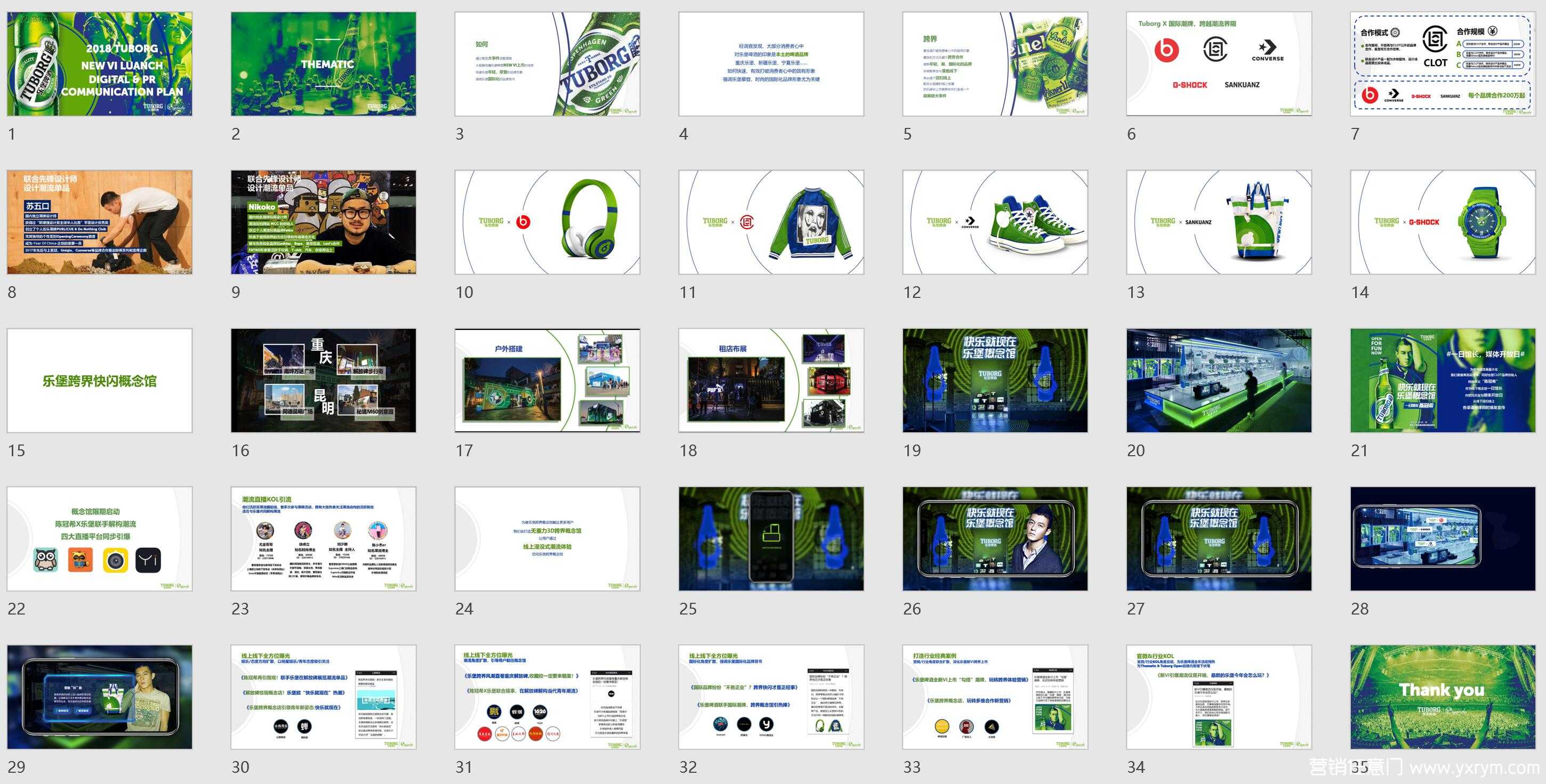The image size is (1546, 784).
Task: Select slide 12 Converse sneakers thumbnail
Action: (x=995, y=222)
